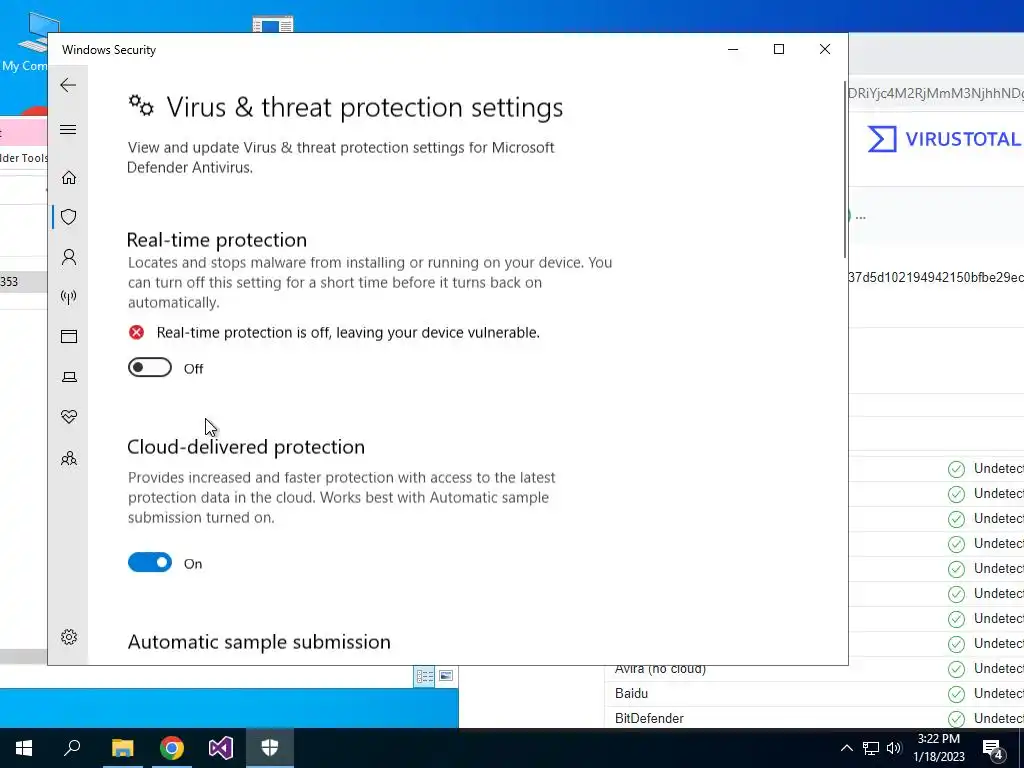Open Visual Studio from taskbar
This screenshot has width=1024, height=768.
click(x=221, y=748)
